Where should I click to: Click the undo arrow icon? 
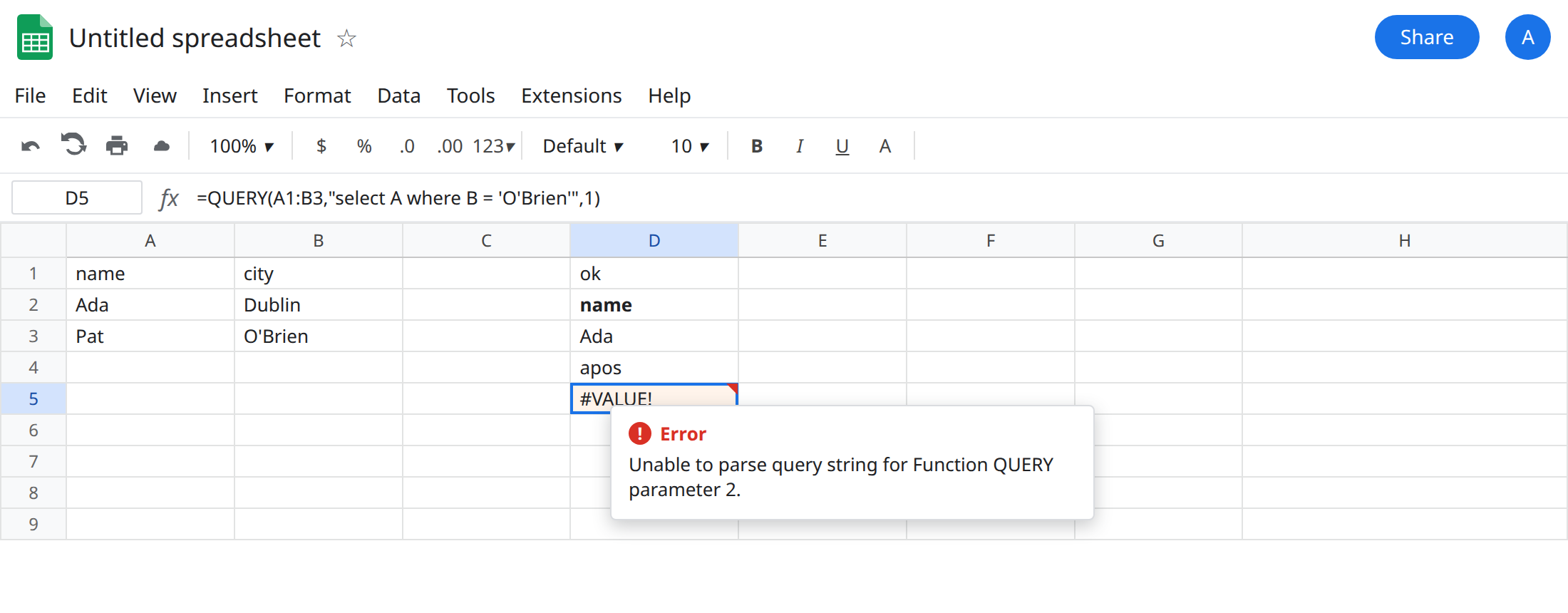pos(31,146)
